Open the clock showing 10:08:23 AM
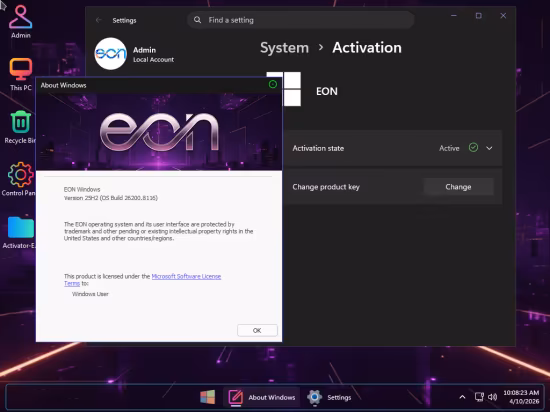 (x=521, y=397)
